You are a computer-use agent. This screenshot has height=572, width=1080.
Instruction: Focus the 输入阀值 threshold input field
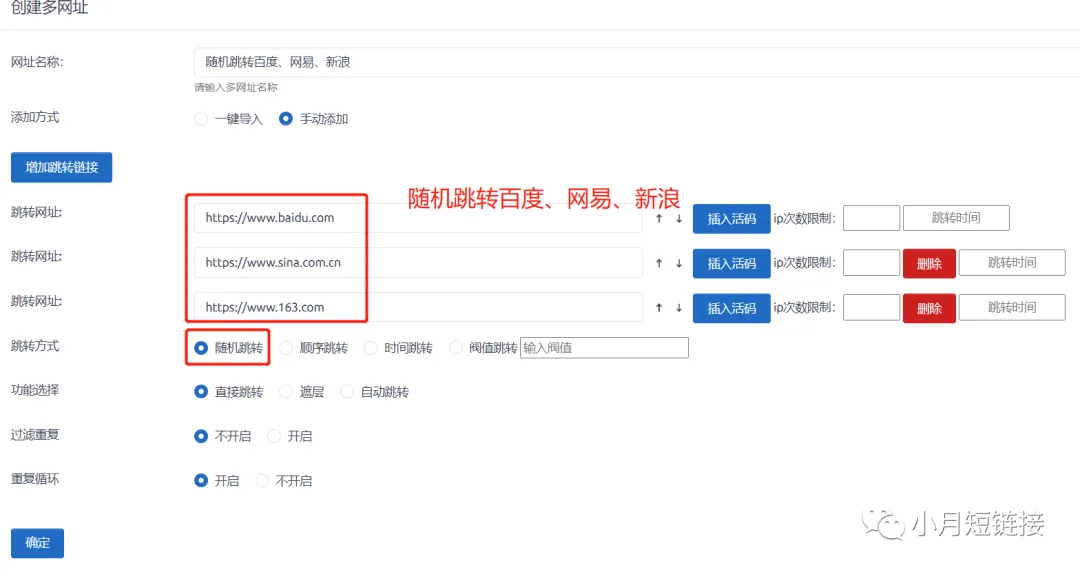click(x=604, y=348)
